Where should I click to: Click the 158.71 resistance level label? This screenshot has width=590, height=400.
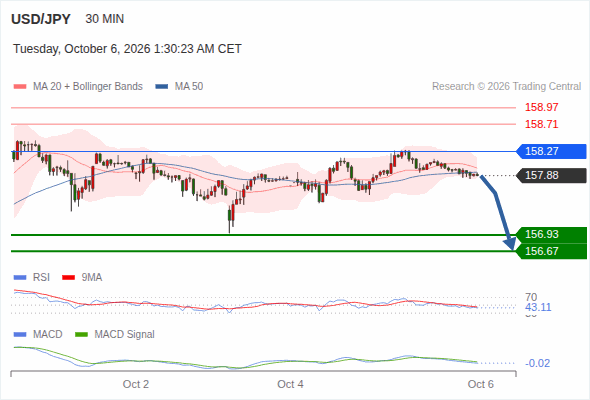[x=541, y=124]
